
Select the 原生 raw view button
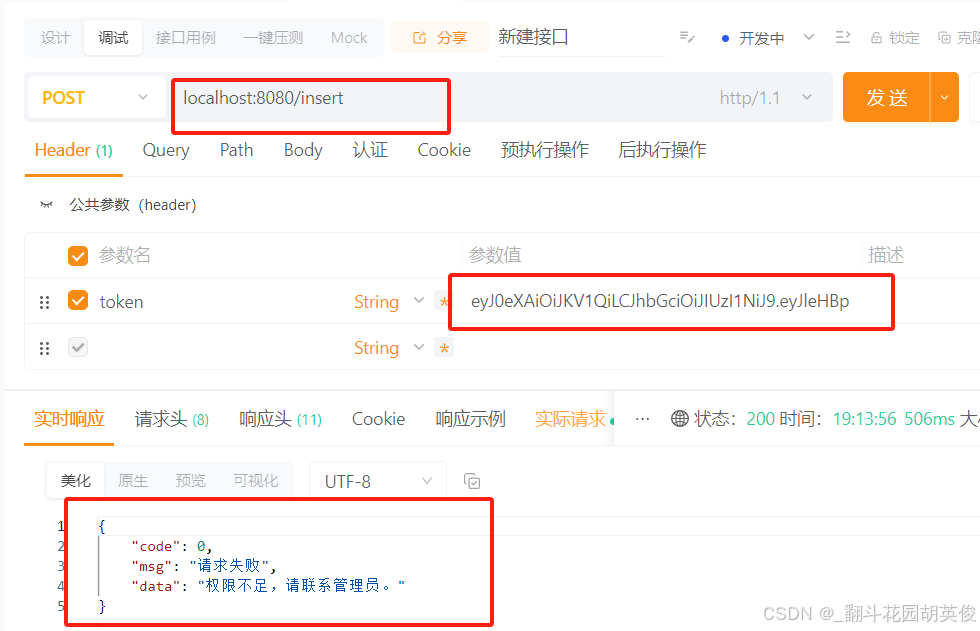(x=133, y=480)
